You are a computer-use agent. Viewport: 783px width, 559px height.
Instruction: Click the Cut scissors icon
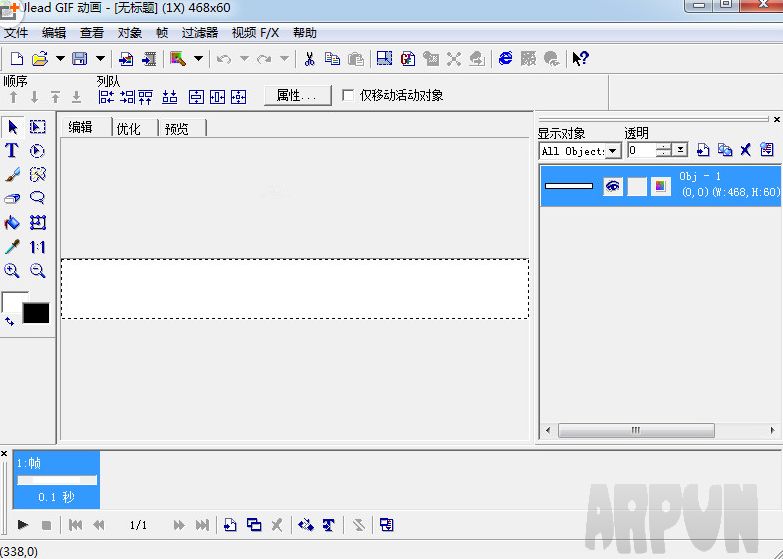tap(309, 59)
